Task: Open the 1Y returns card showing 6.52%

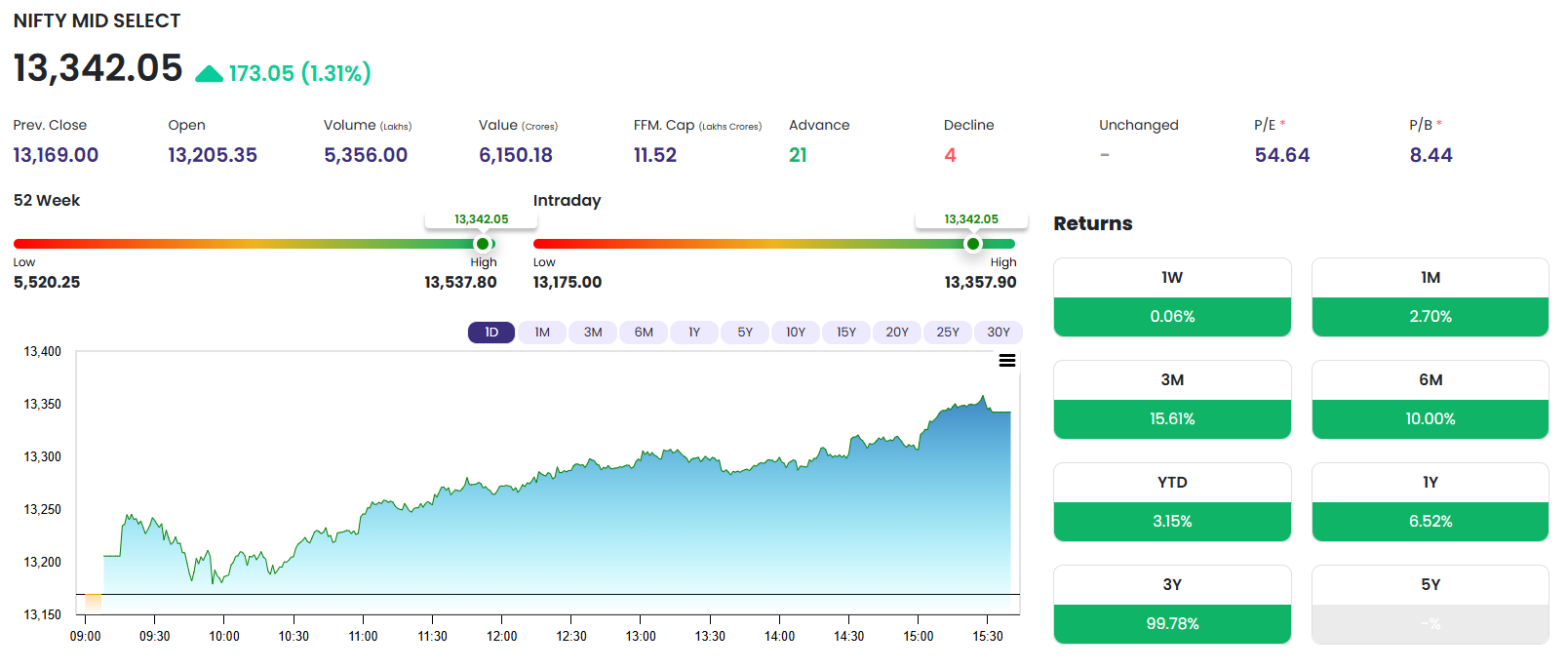Action: coord(1431,502)
